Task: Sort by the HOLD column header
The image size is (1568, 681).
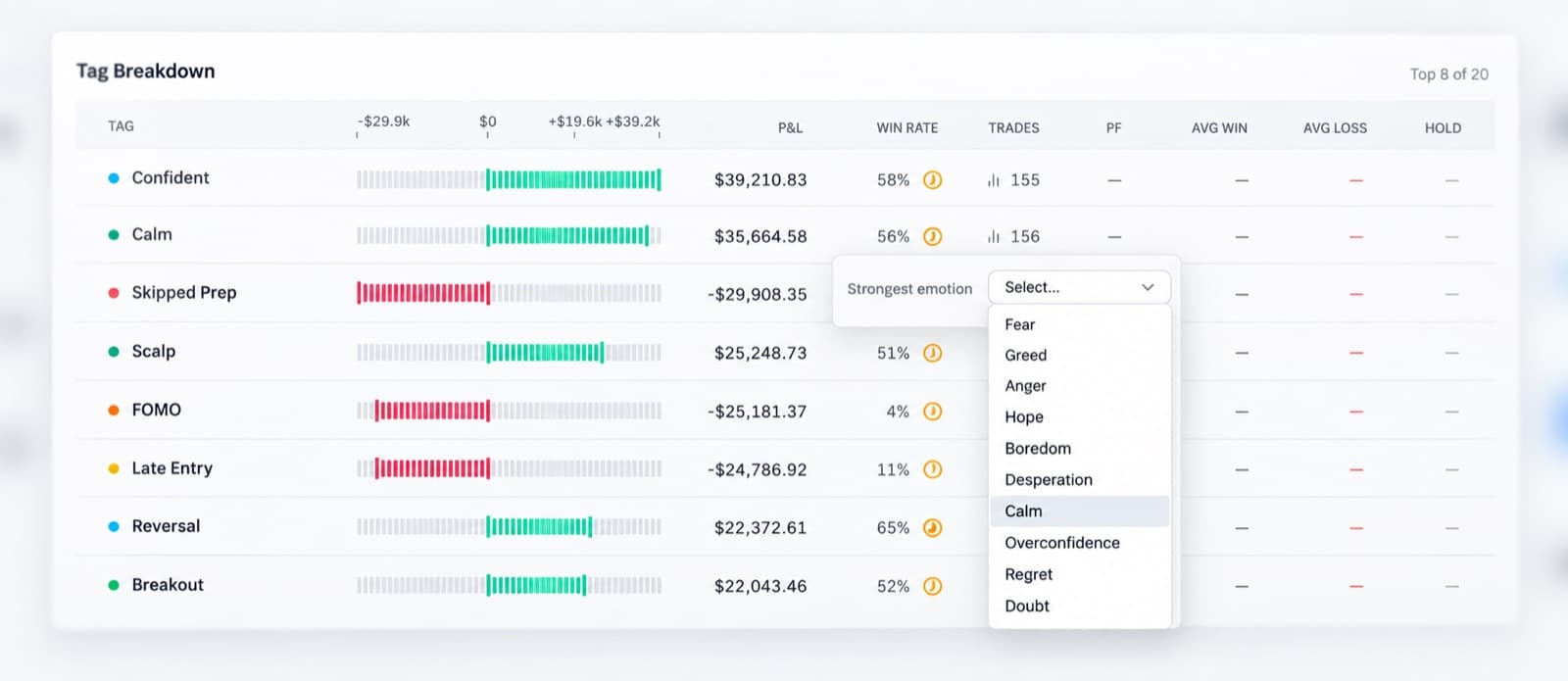Action: pos(1443,127)
